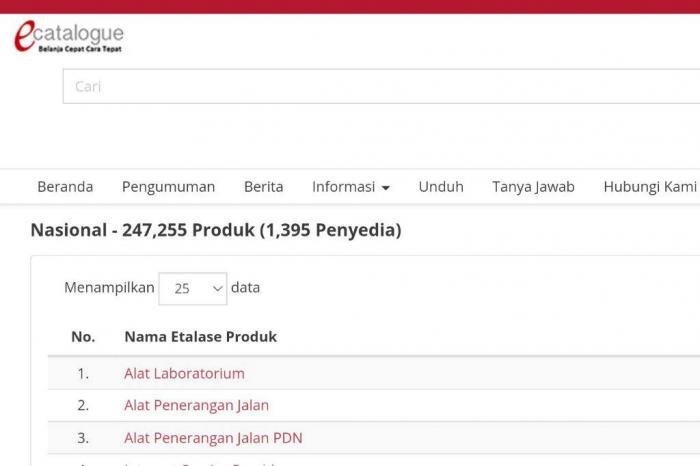
Task: Focus the Cari search field
Action: click(x=381, y=86)
